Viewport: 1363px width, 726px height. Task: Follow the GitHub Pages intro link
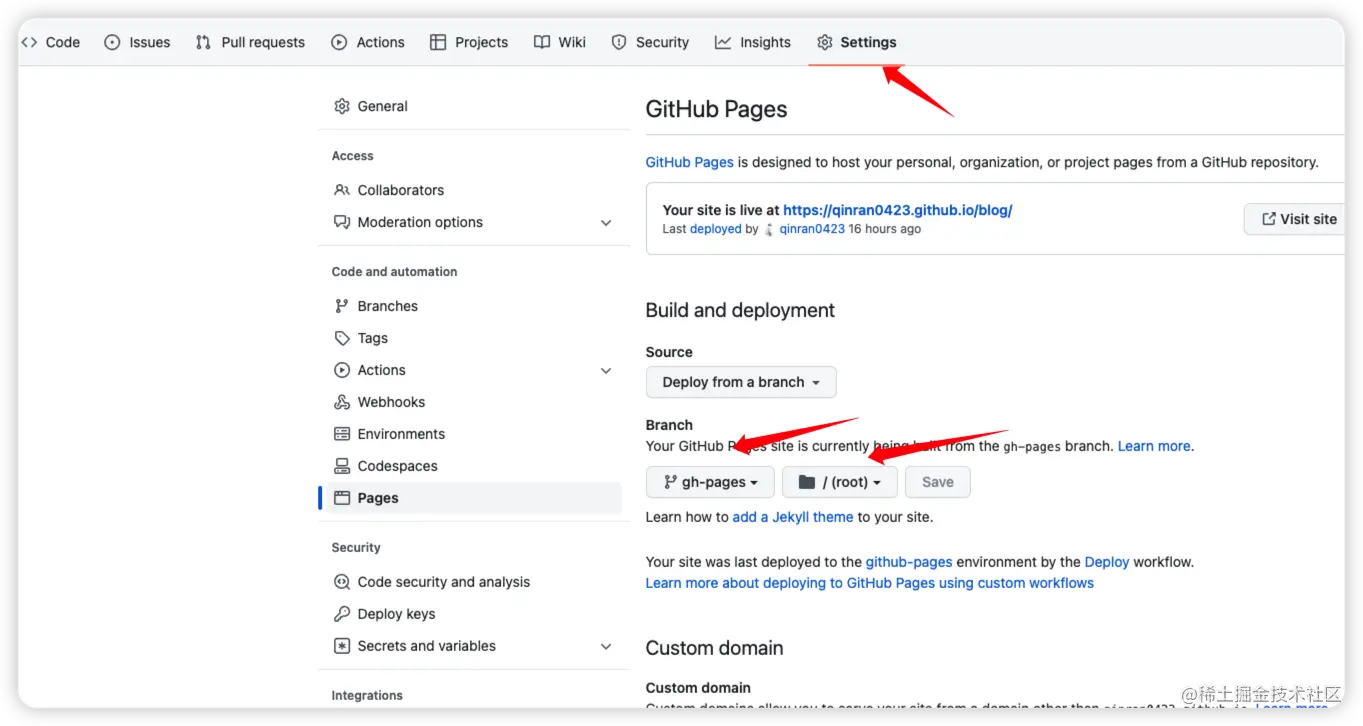point(689,162)
